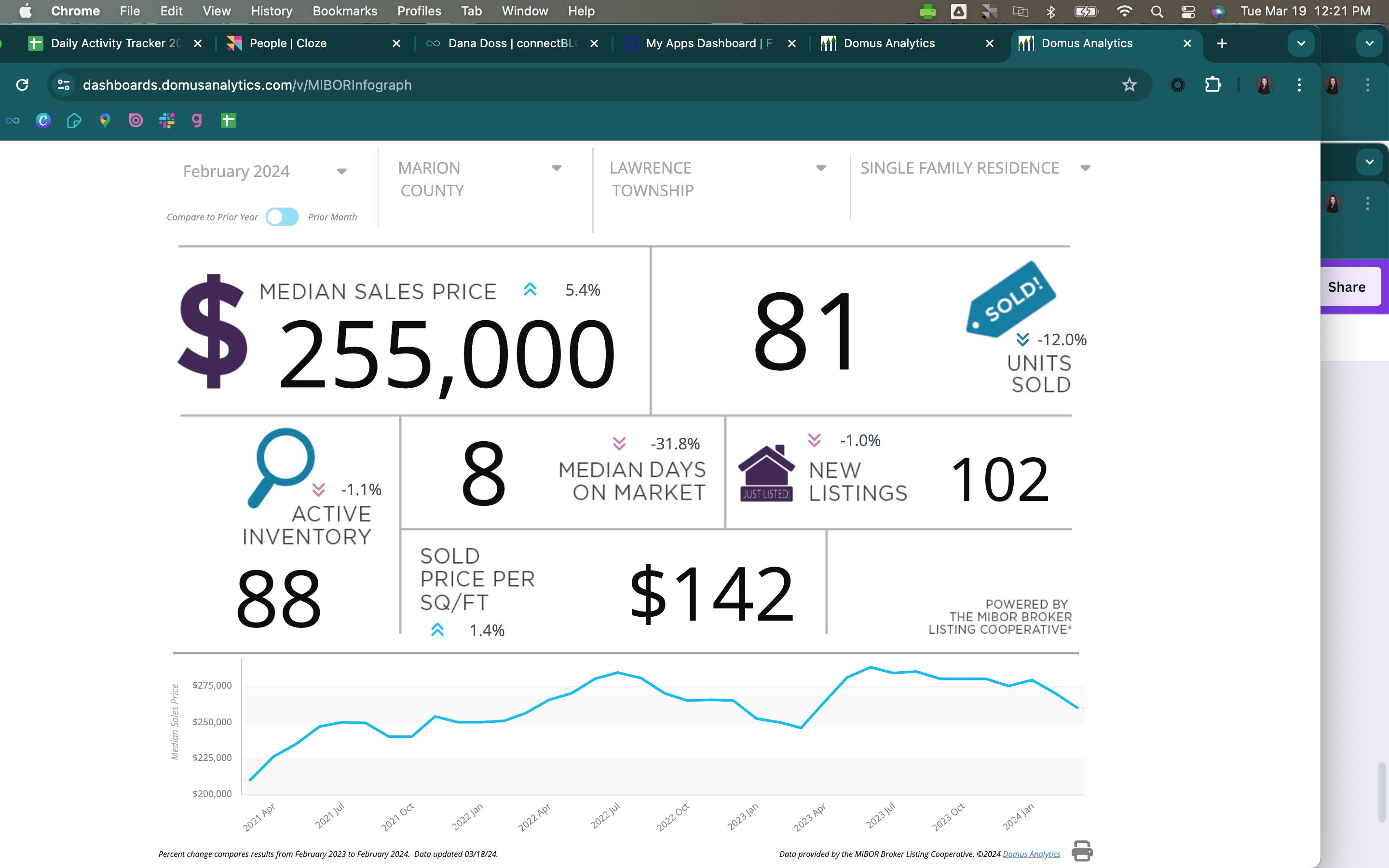The image size is (1389, 868).
Task: Click the Domus Analytics footer link
Action: [x=1031, y=854]
